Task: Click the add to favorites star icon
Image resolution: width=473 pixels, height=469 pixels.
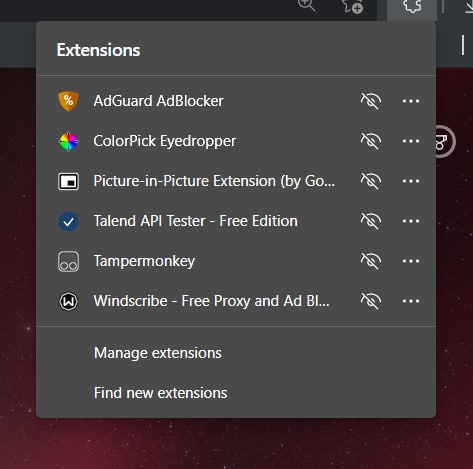Action: coord(353,6)
